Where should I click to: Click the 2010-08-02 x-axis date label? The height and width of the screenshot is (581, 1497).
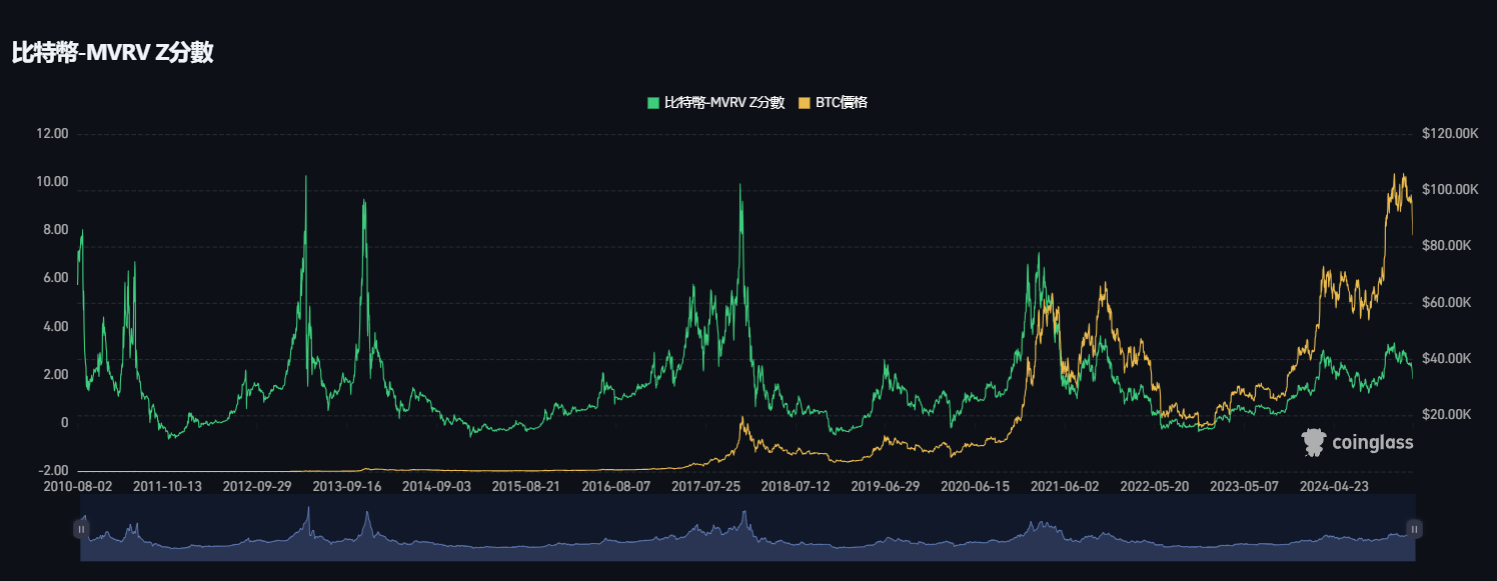pos(77,486)
